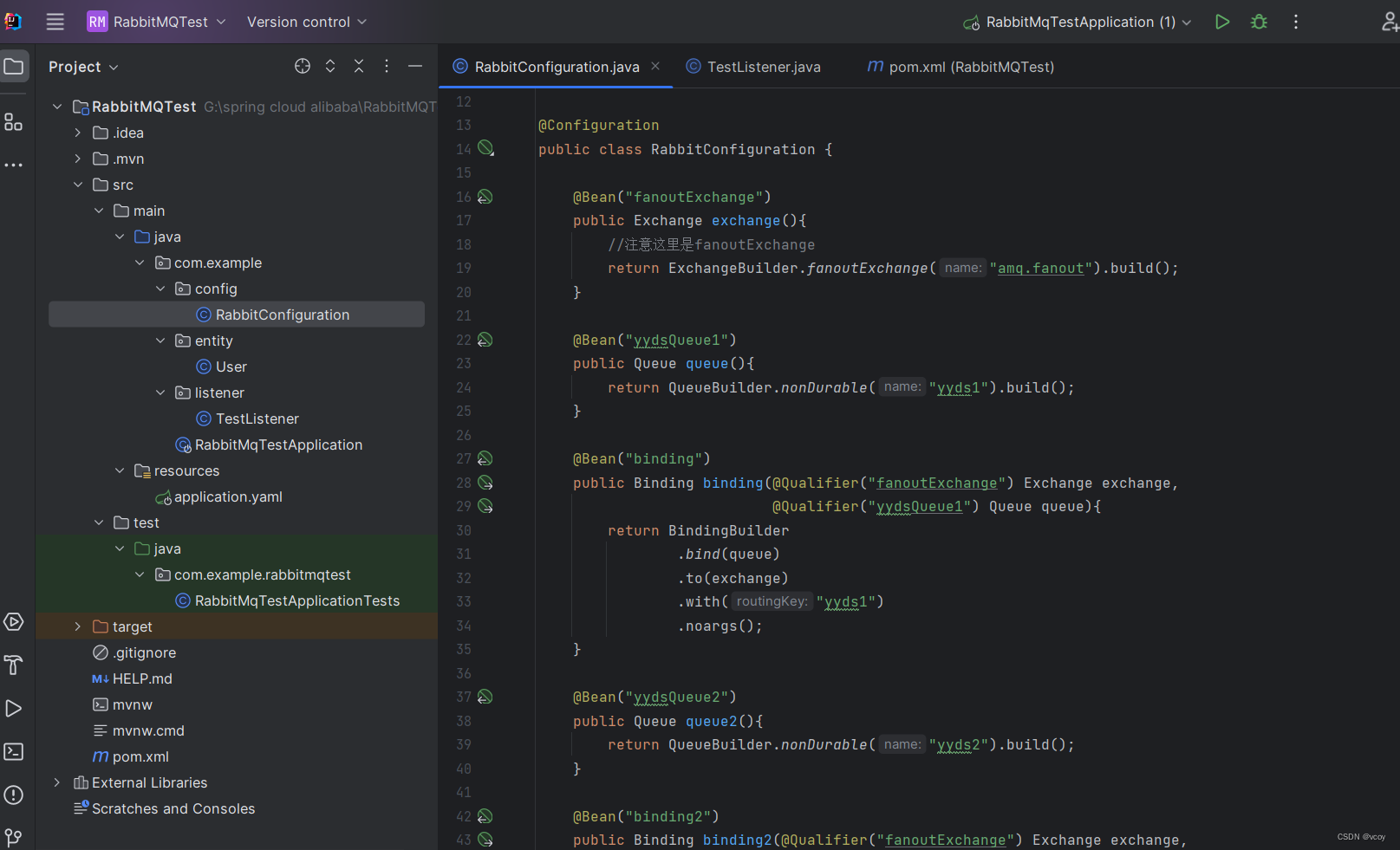Open the Run tool window icon
Image resolution: width=1400 pixels, height=850 pixels.
pyautogui.click(x=14, y=708)
